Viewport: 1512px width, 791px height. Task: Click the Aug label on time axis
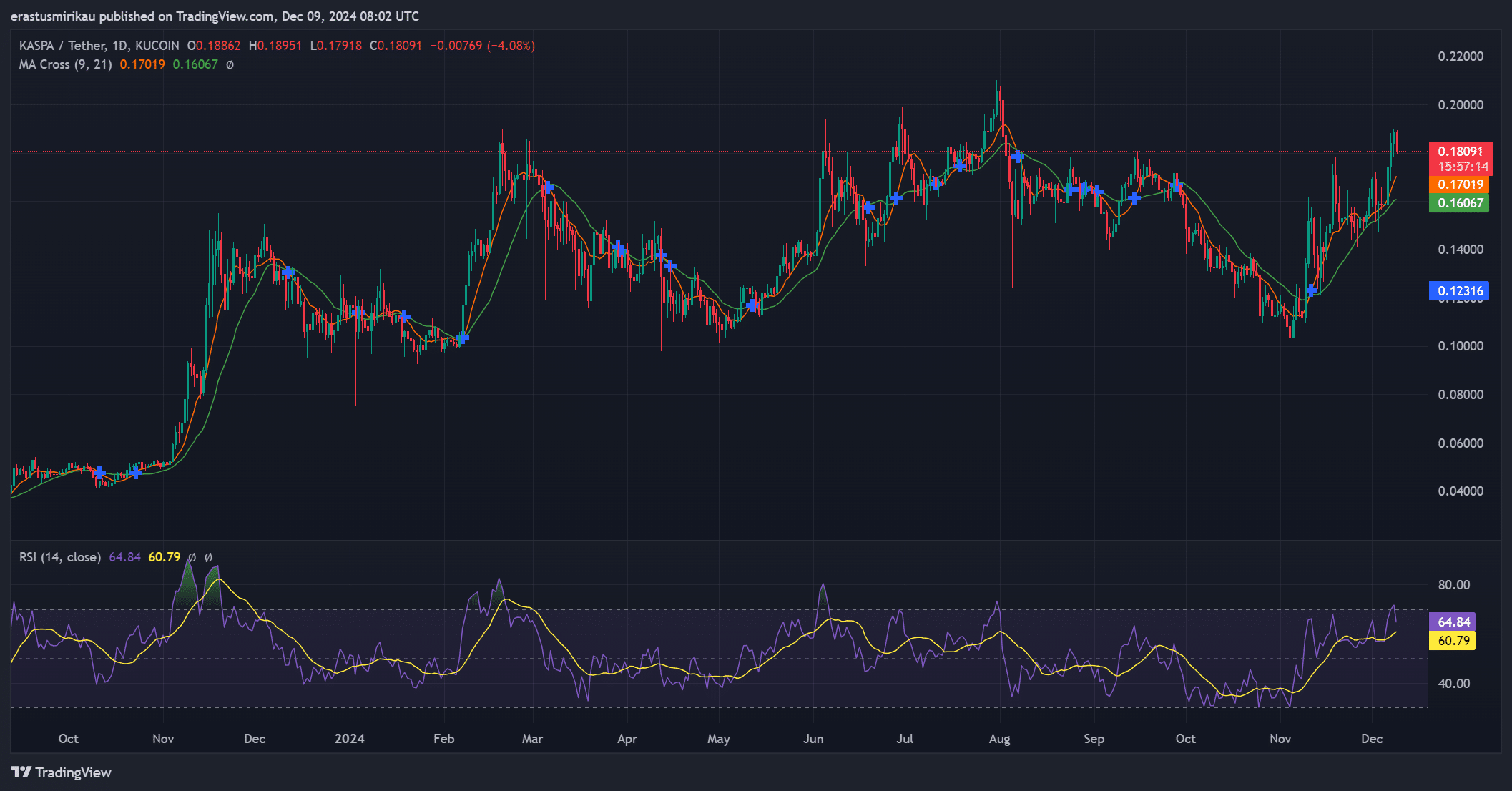999,739
